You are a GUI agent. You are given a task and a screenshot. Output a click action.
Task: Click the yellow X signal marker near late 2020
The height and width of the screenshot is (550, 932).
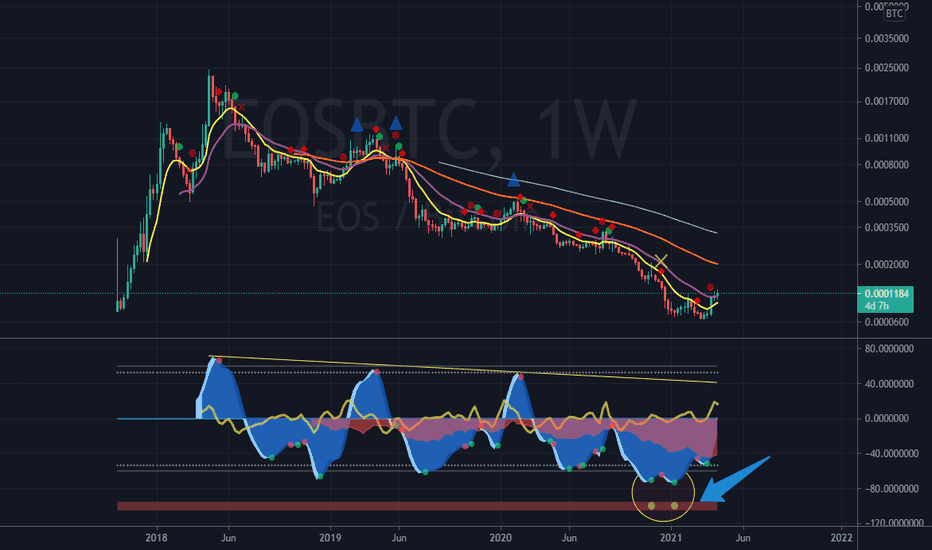click(661, 260)
